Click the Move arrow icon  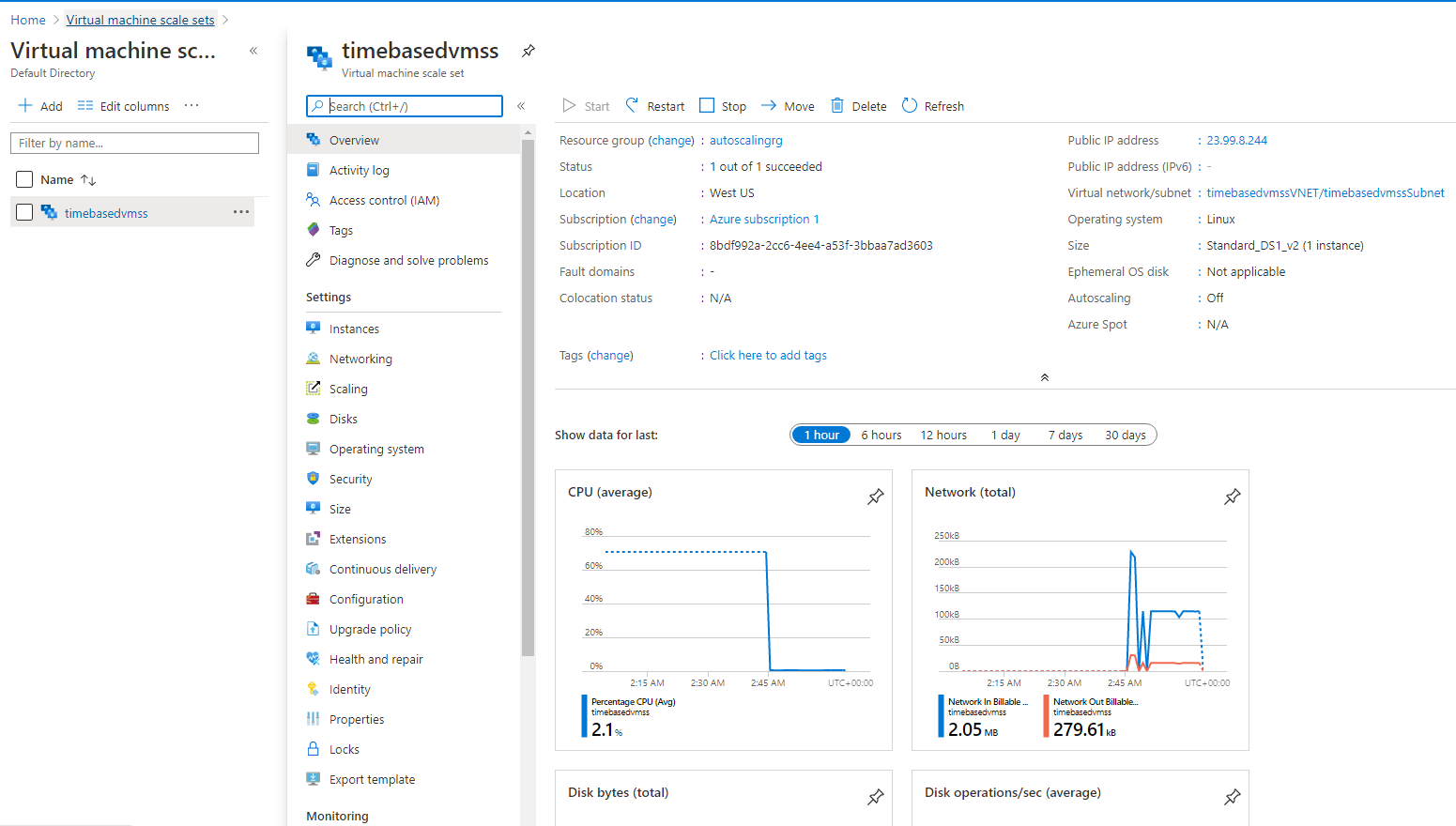(768, 105)
